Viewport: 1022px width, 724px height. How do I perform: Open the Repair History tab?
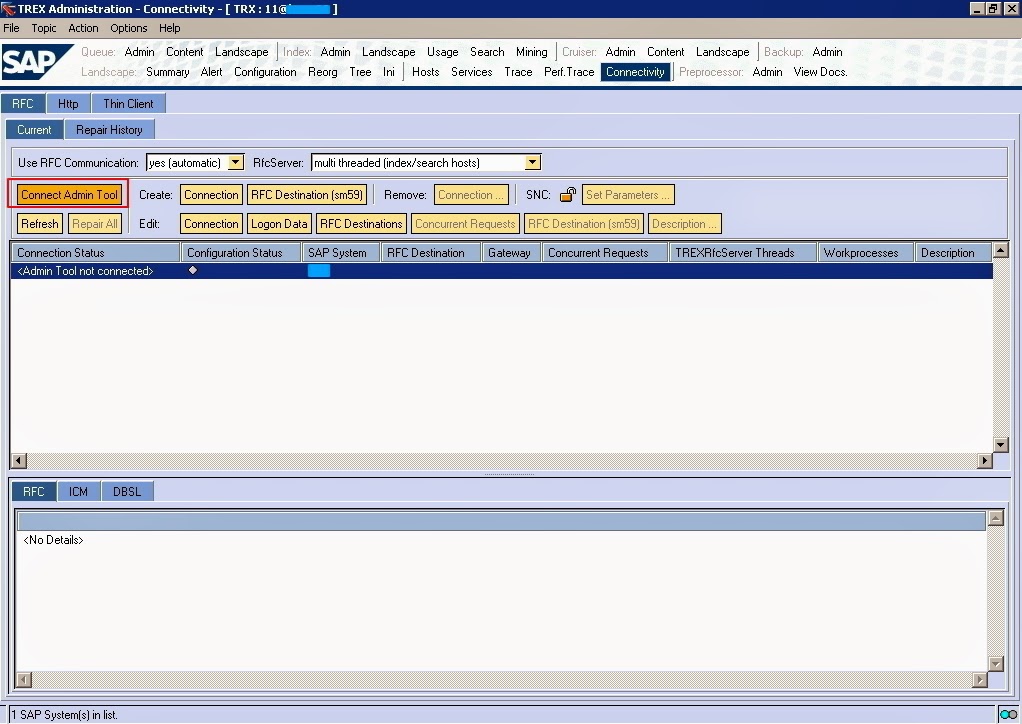(x=110, y=130)
